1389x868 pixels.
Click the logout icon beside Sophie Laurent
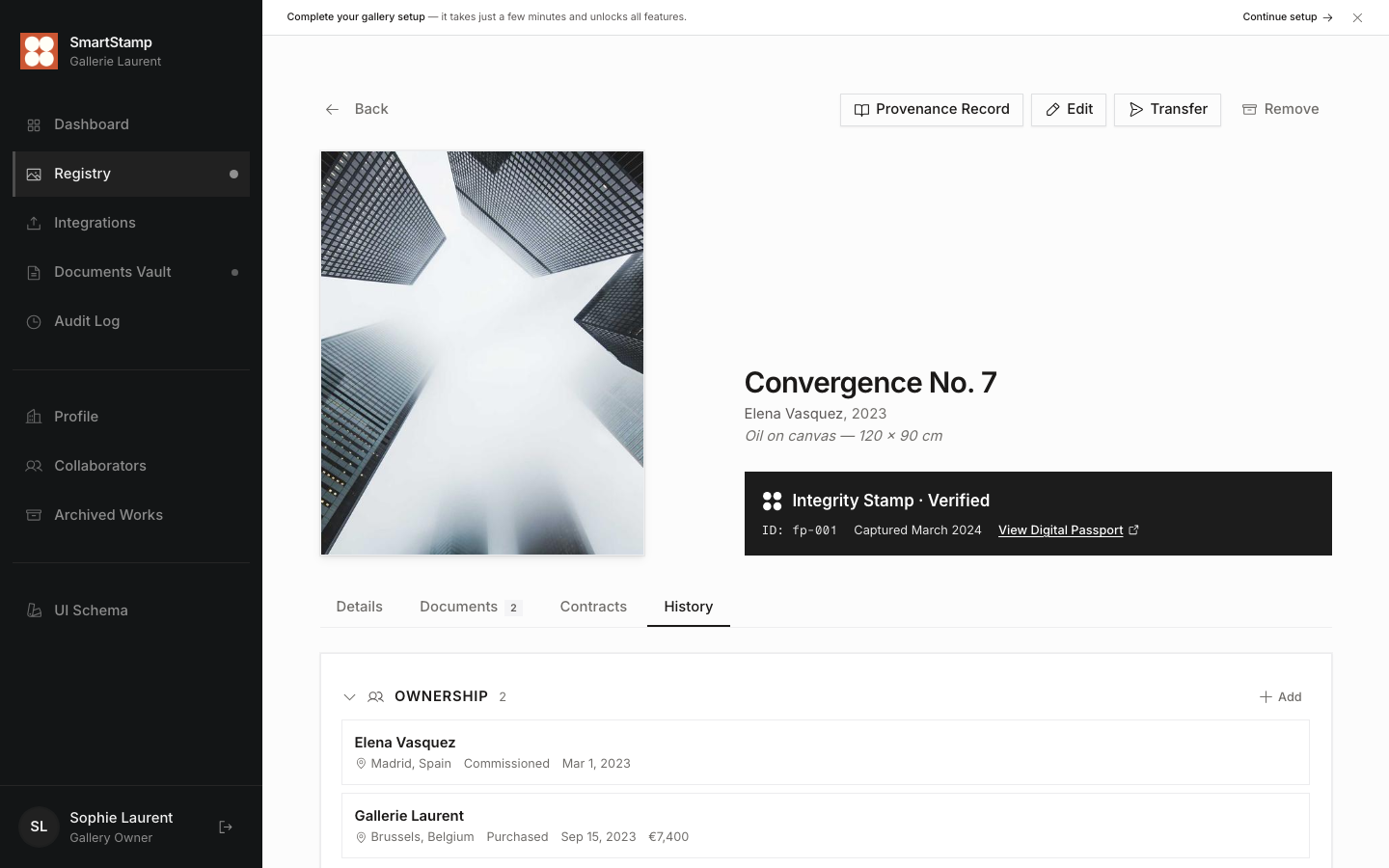tap(226, 827)
